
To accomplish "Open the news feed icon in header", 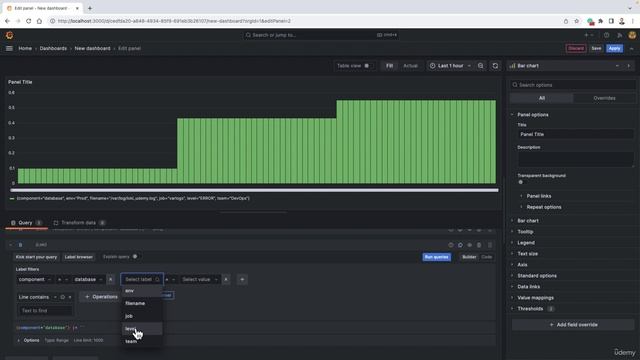I will point(619,35).
